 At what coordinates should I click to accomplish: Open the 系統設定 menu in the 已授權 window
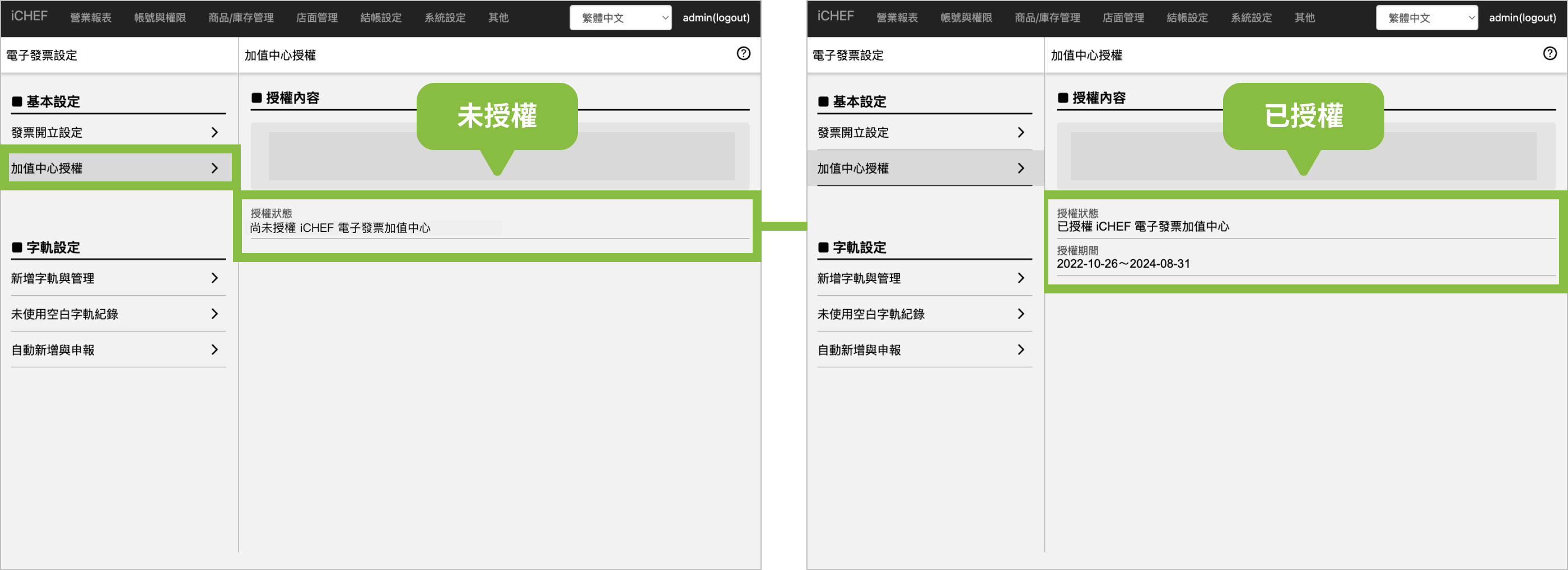pyautogui.click(x=1251, y=18)
